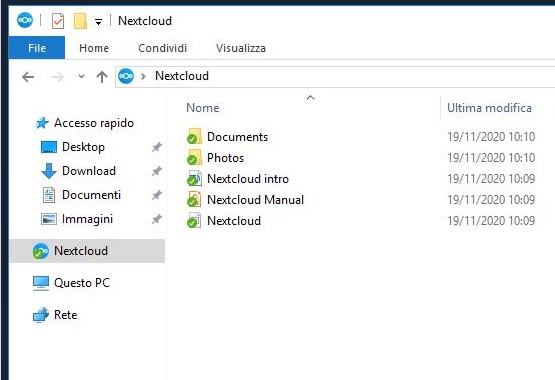
Task: Open the recent locations dropdown chevron
Action: coord(81,76)
